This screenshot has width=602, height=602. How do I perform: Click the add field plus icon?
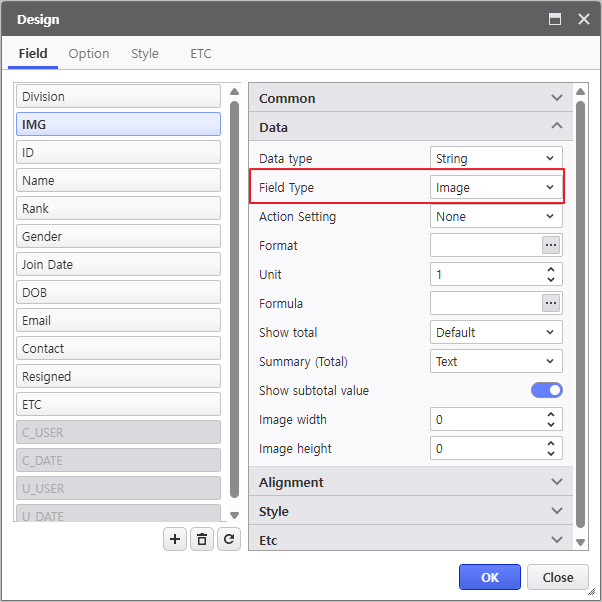[175, 539]
